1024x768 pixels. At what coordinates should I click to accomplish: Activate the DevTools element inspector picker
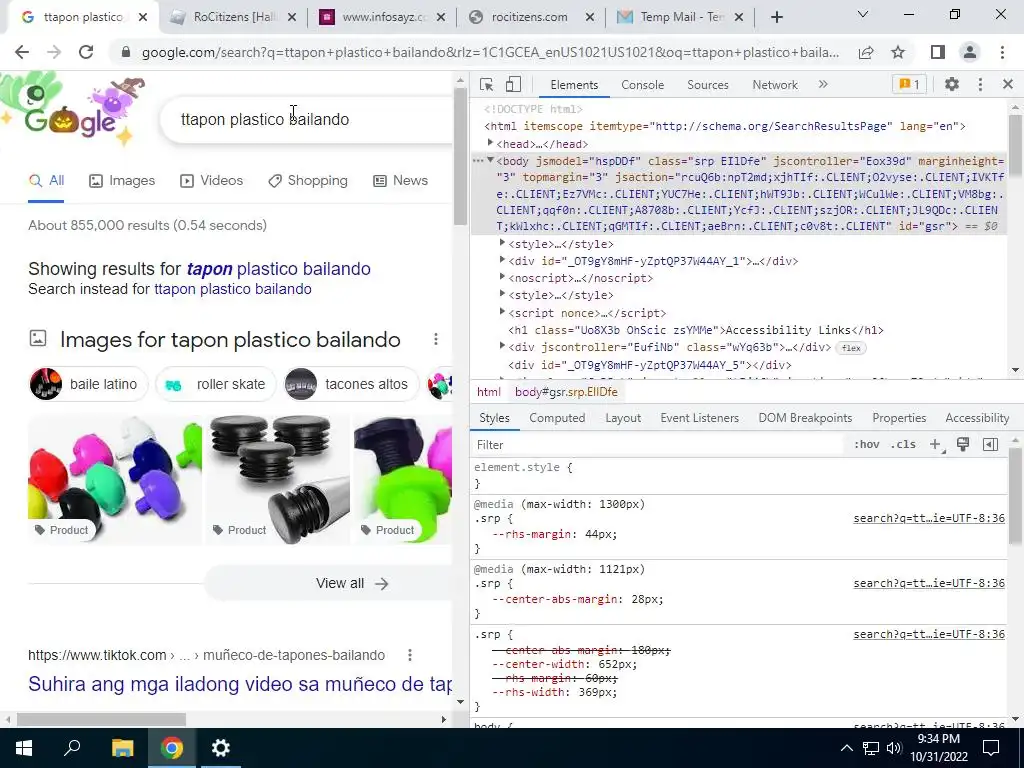[x=486, y=85]
